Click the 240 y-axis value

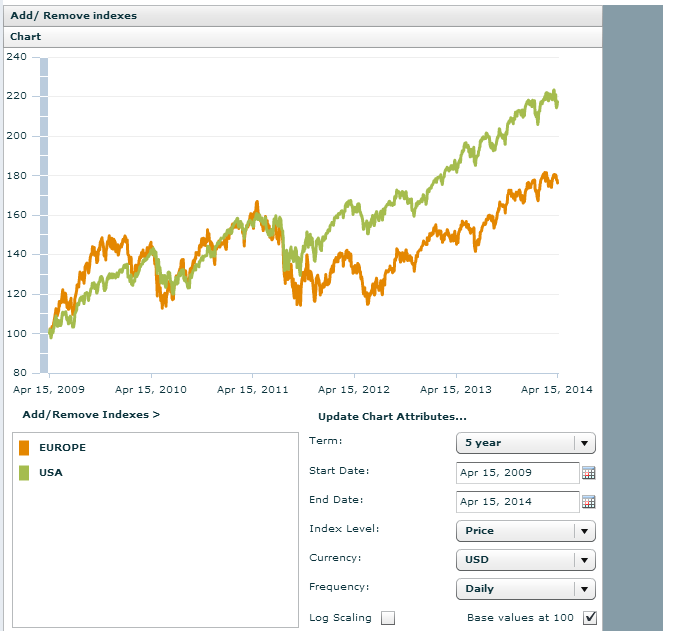17,57
